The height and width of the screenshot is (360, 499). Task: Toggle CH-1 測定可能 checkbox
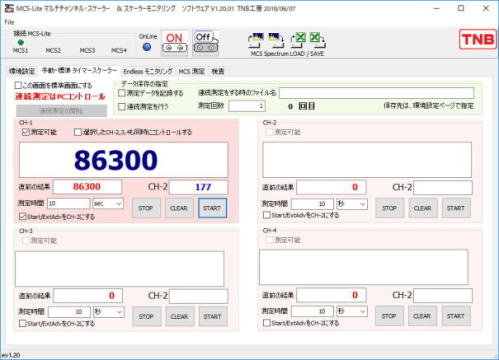[x=26, y=132]
